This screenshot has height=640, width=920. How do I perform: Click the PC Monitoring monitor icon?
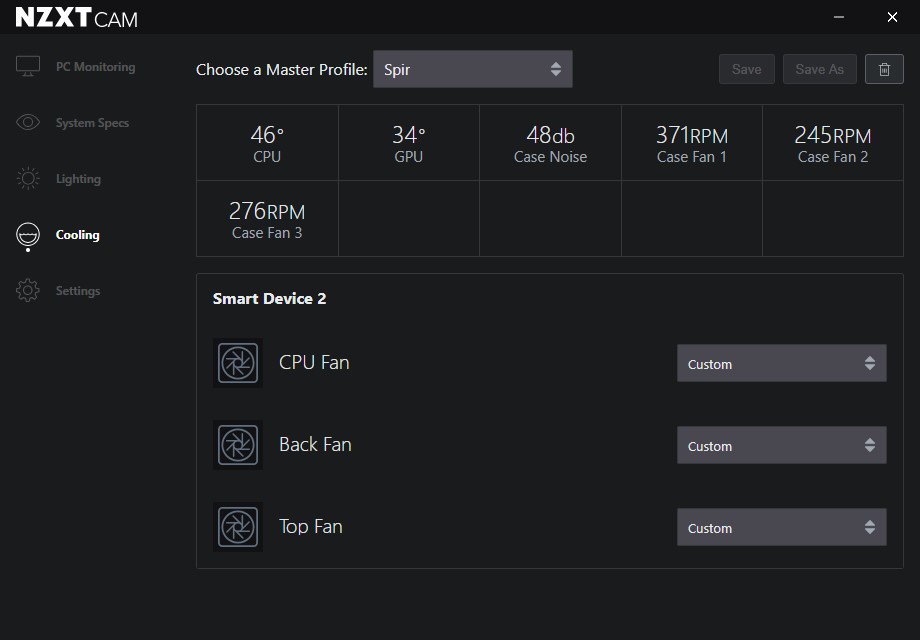coord(28,66)
